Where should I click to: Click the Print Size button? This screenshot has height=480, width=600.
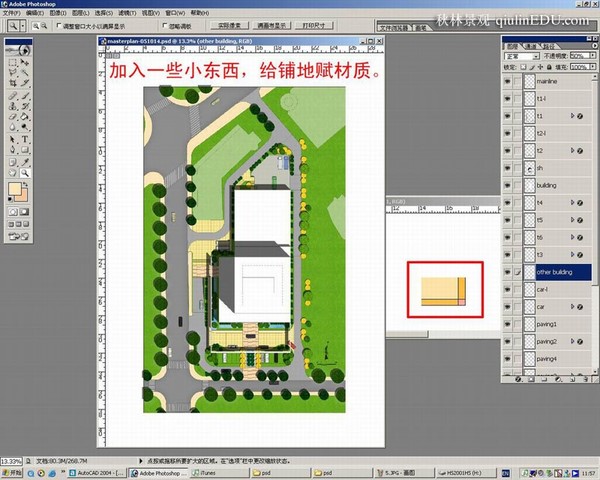(x=314, y=26)
